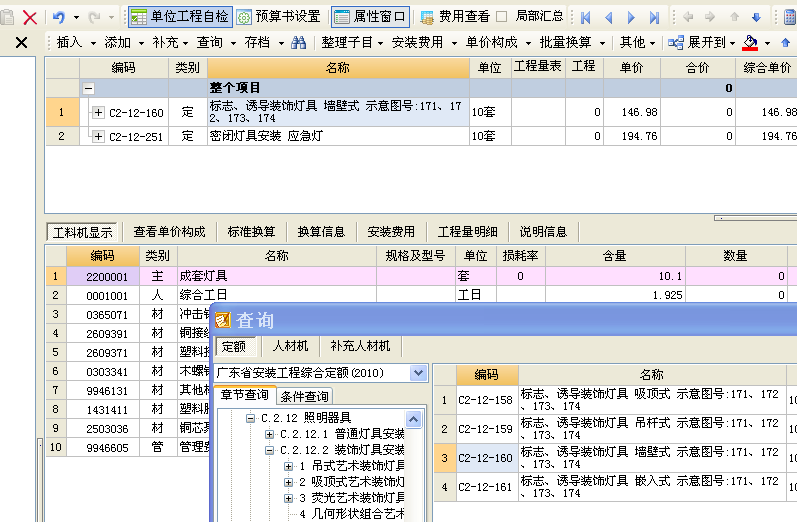
Task: Click the grey left move arrow
Action: click(x=688, y=17)
